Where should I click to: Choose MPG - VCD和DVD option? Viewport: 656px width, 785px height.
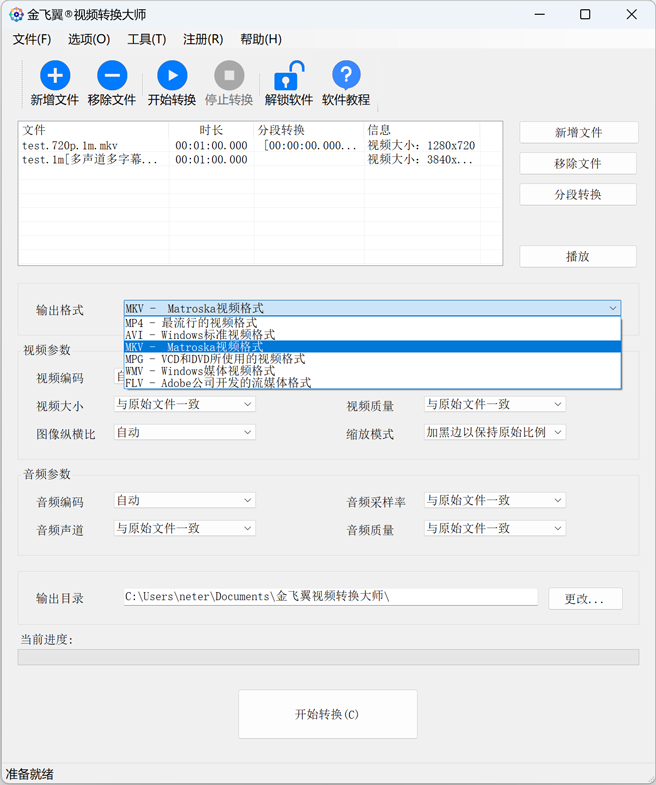point(373,359)
